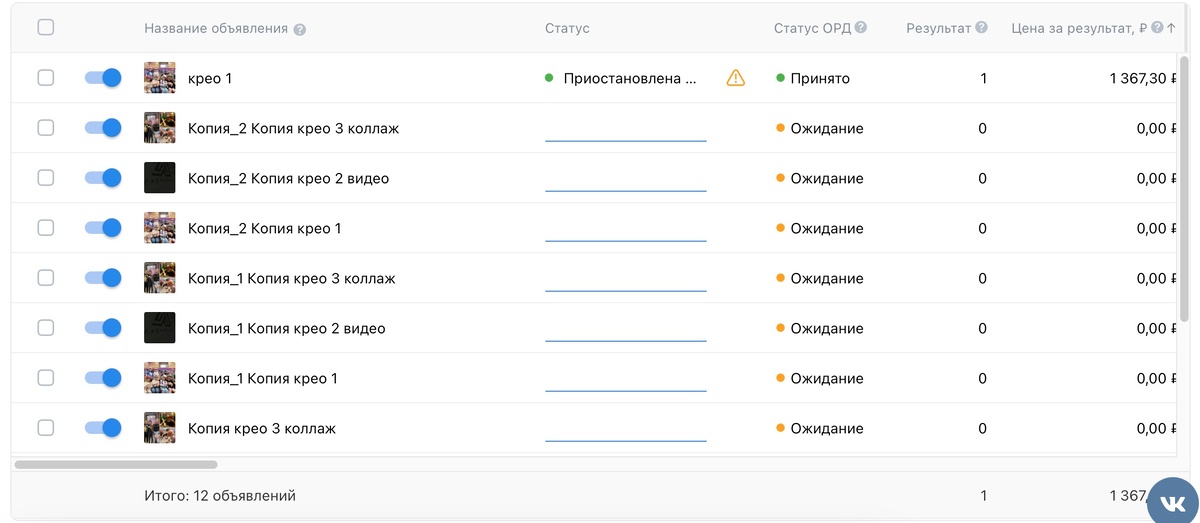Open the ad named Копия_2 Копия крео 1

(x=264, y=228)
